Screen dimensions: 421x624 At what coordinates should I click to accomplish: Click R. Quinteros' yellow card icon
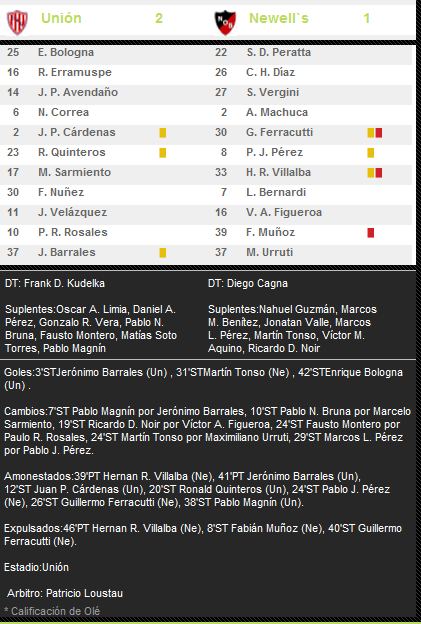(163, 152)
